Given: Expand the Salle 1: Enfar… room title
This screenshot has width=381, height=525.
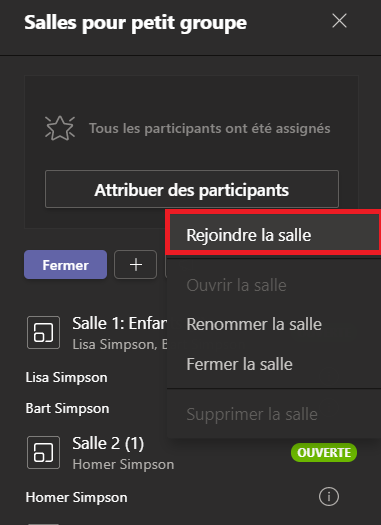Looking at the screenshot, I should click(x=120, y=323).
